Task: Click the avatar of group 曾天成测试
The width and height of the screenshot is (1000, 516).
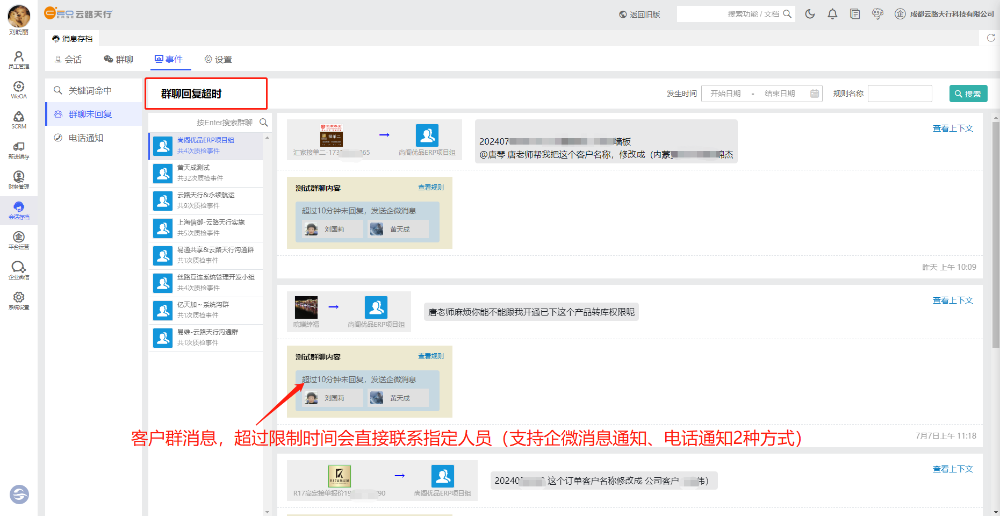Action: pos(161,172)
